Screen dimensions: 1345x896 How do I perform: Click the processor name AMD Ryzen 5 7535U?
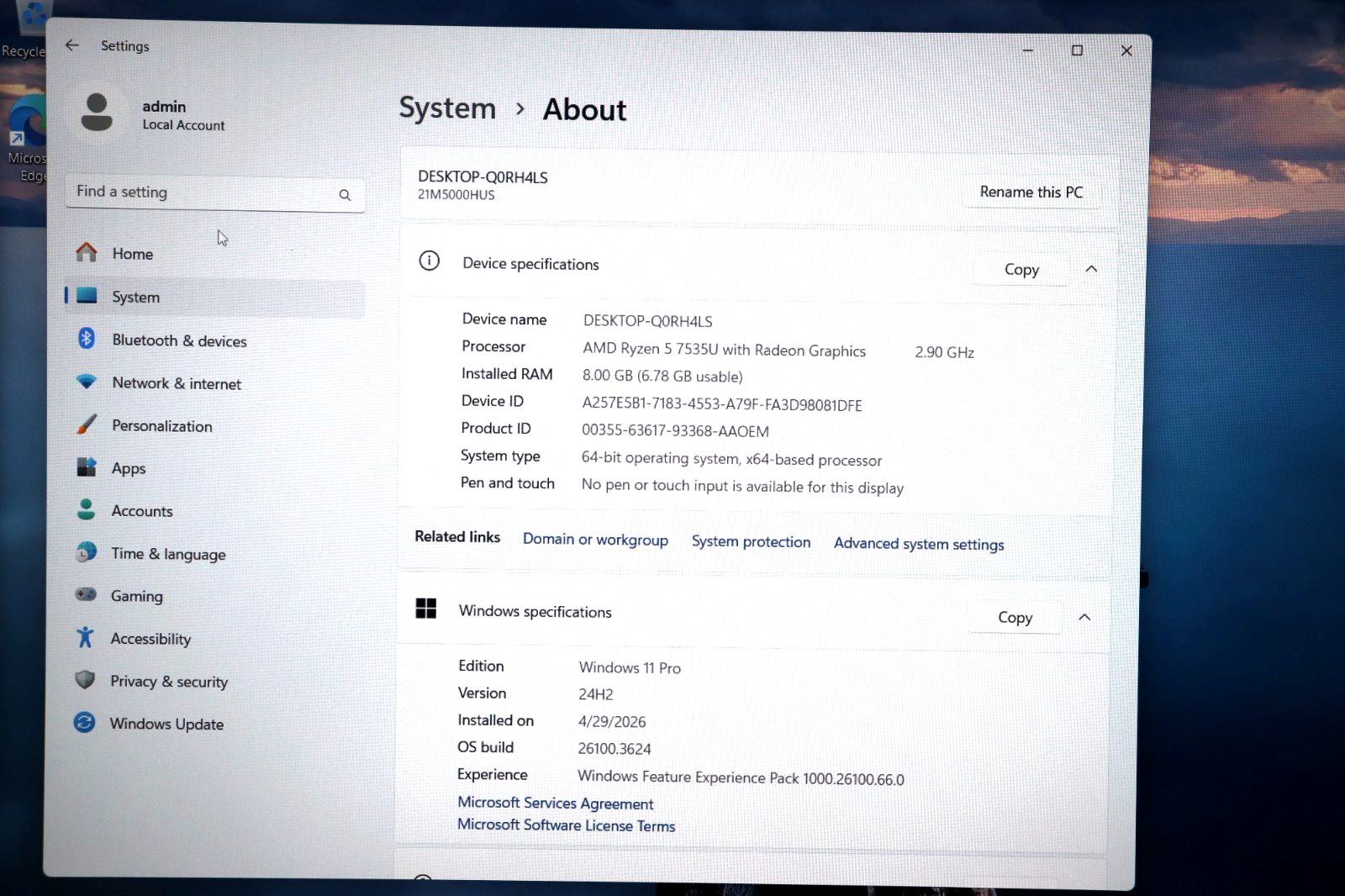pos(724,350)
